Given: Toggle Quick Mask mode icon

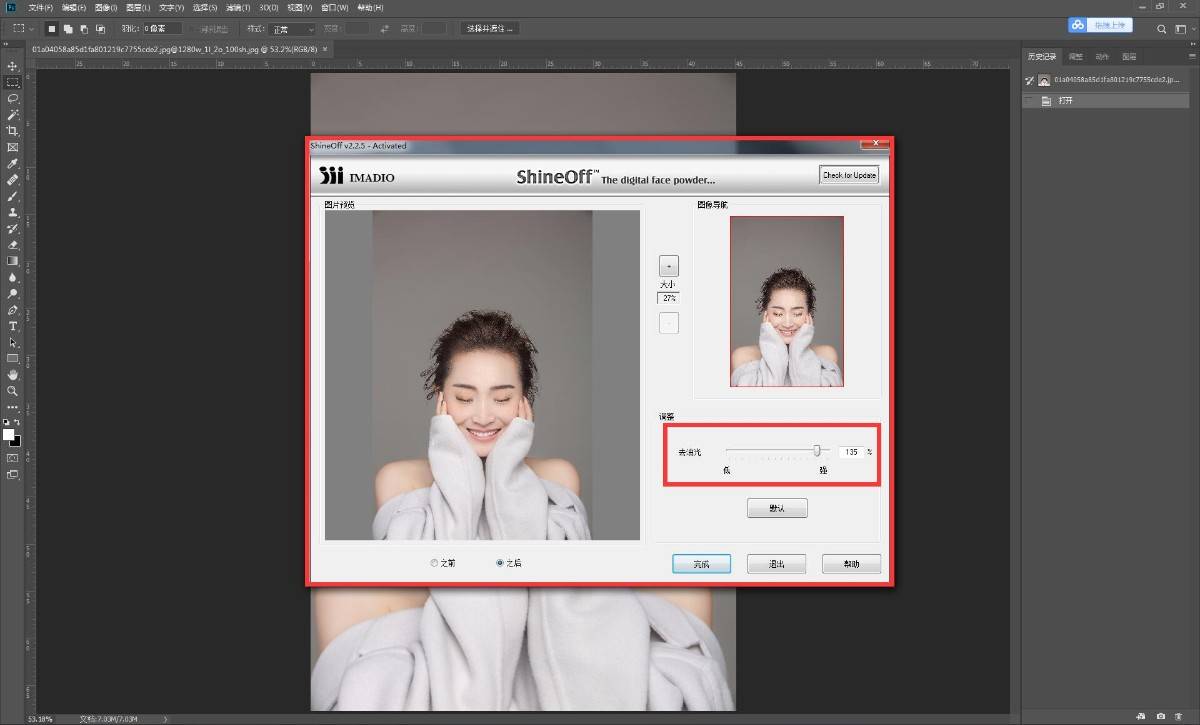Looking at the screenshot, I should coord(13,458).
